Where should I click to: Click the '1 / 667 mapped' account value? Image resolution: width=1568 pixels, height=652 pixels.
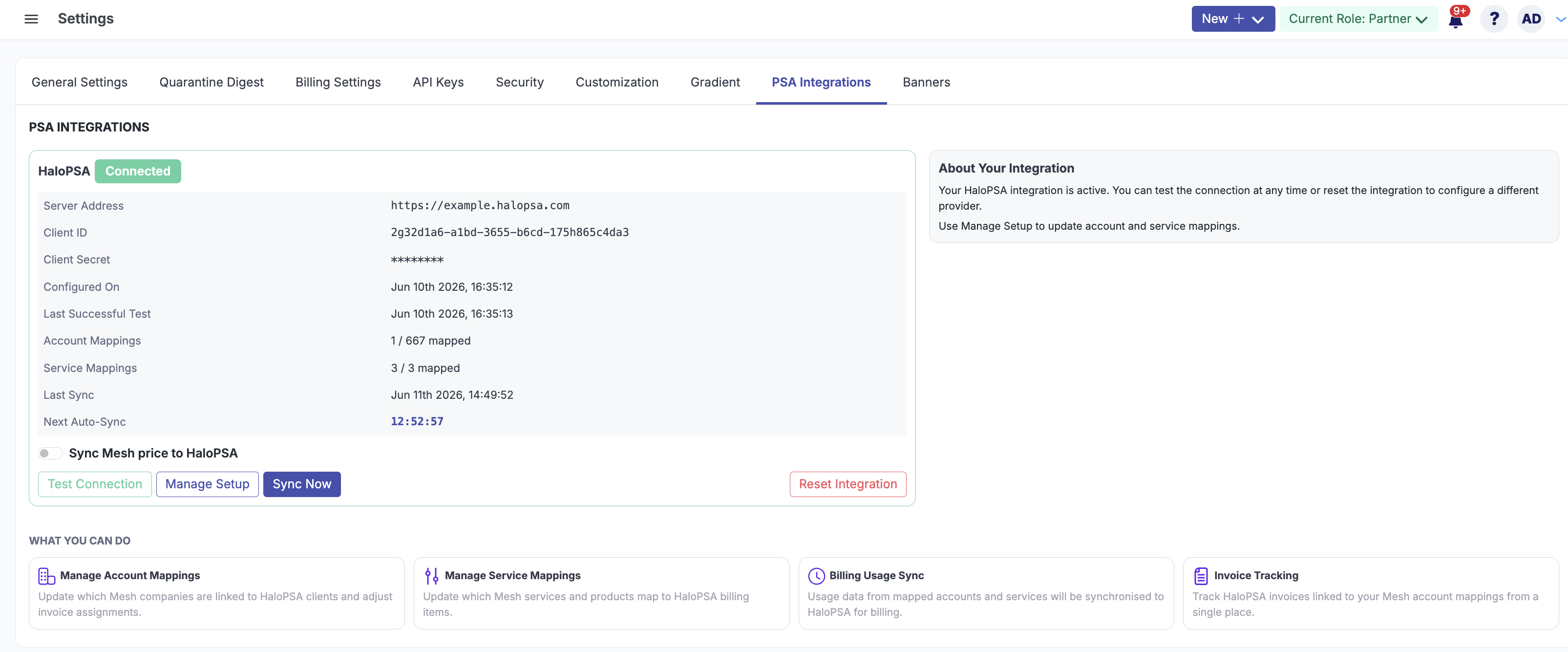pos(430,341)
